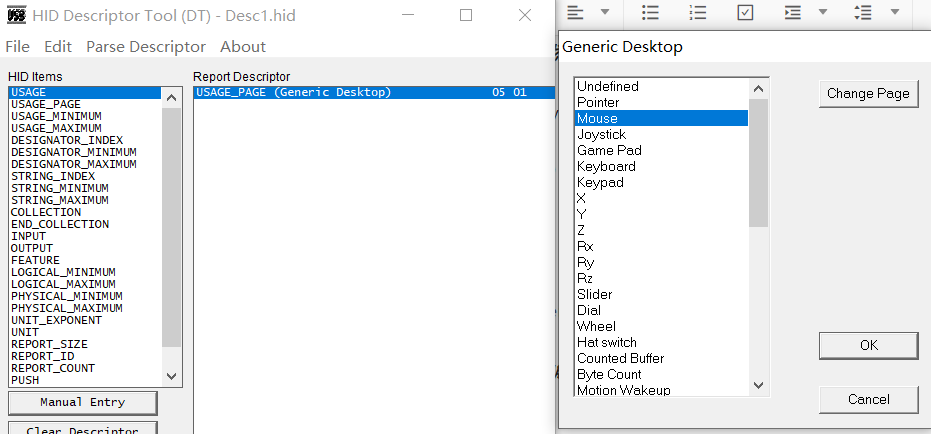This screenshot has width=931, height=434.
Task: Click the text align left icon
Action: (575, 12)
